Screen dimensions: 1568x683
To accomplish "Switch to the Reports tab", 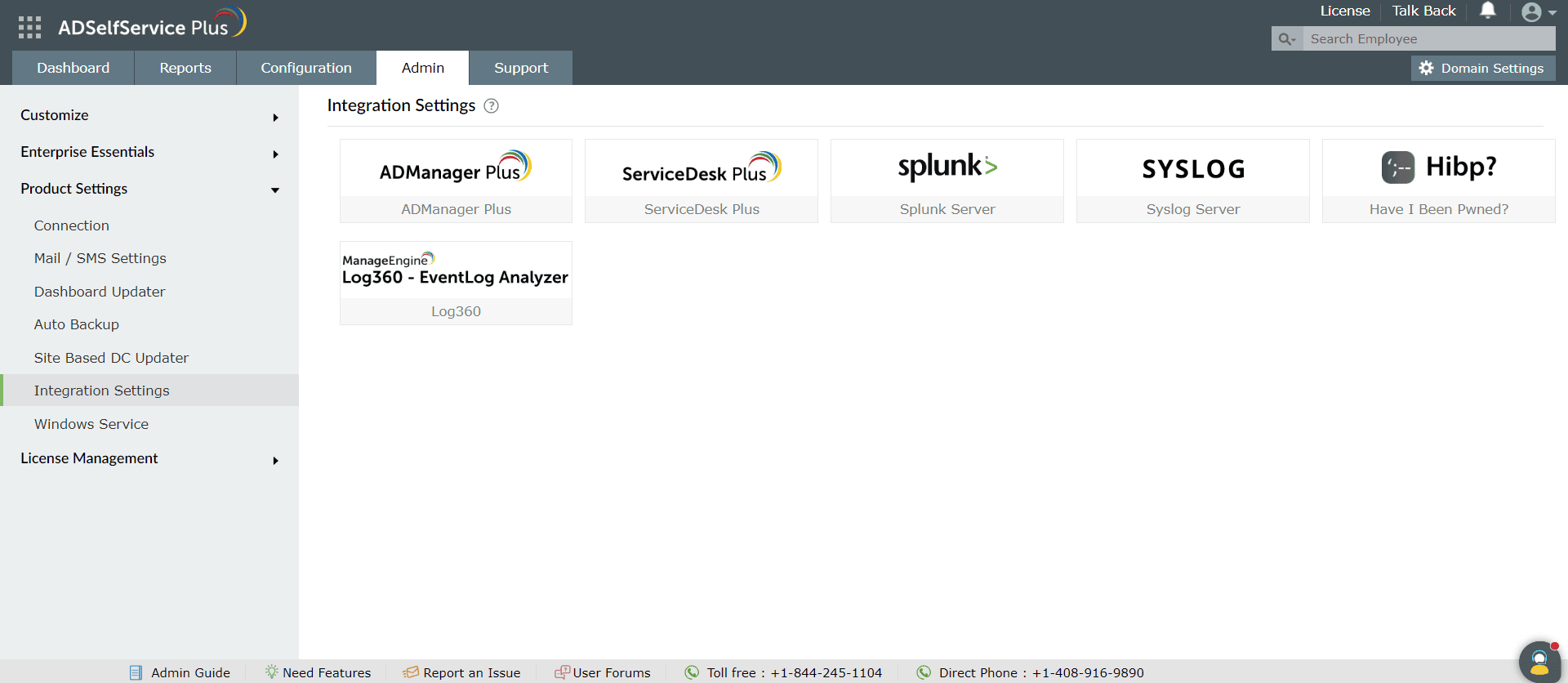I will point(185,68).
